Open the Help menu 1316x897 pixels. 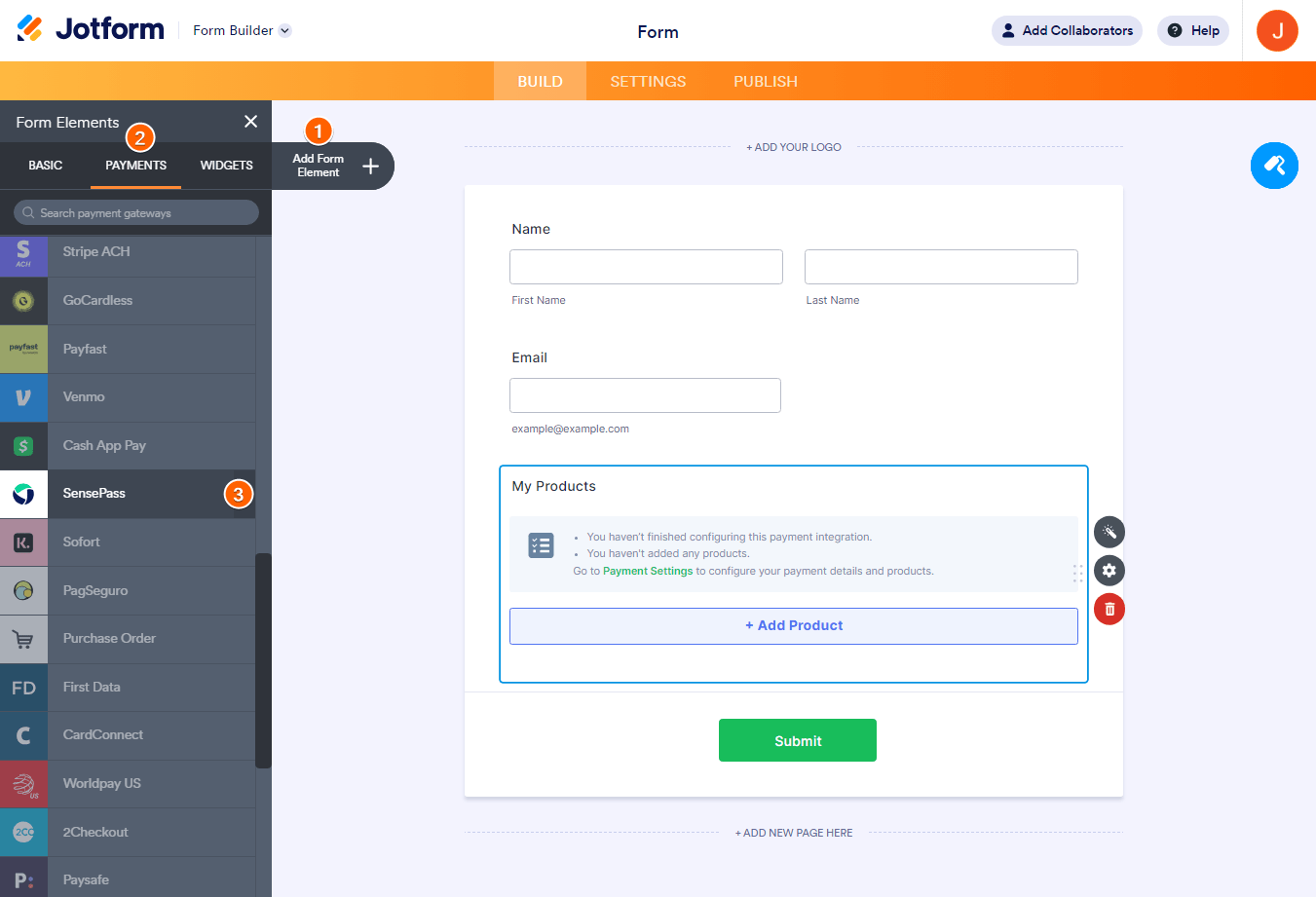[x=1193, y=30]
